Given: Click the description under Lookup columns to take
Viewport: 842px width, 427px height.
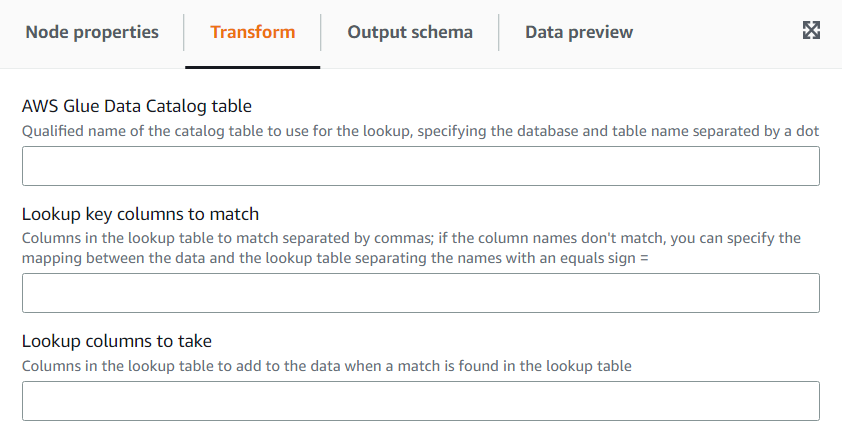Looking at the screenshot, I should [x=327, y=366].
